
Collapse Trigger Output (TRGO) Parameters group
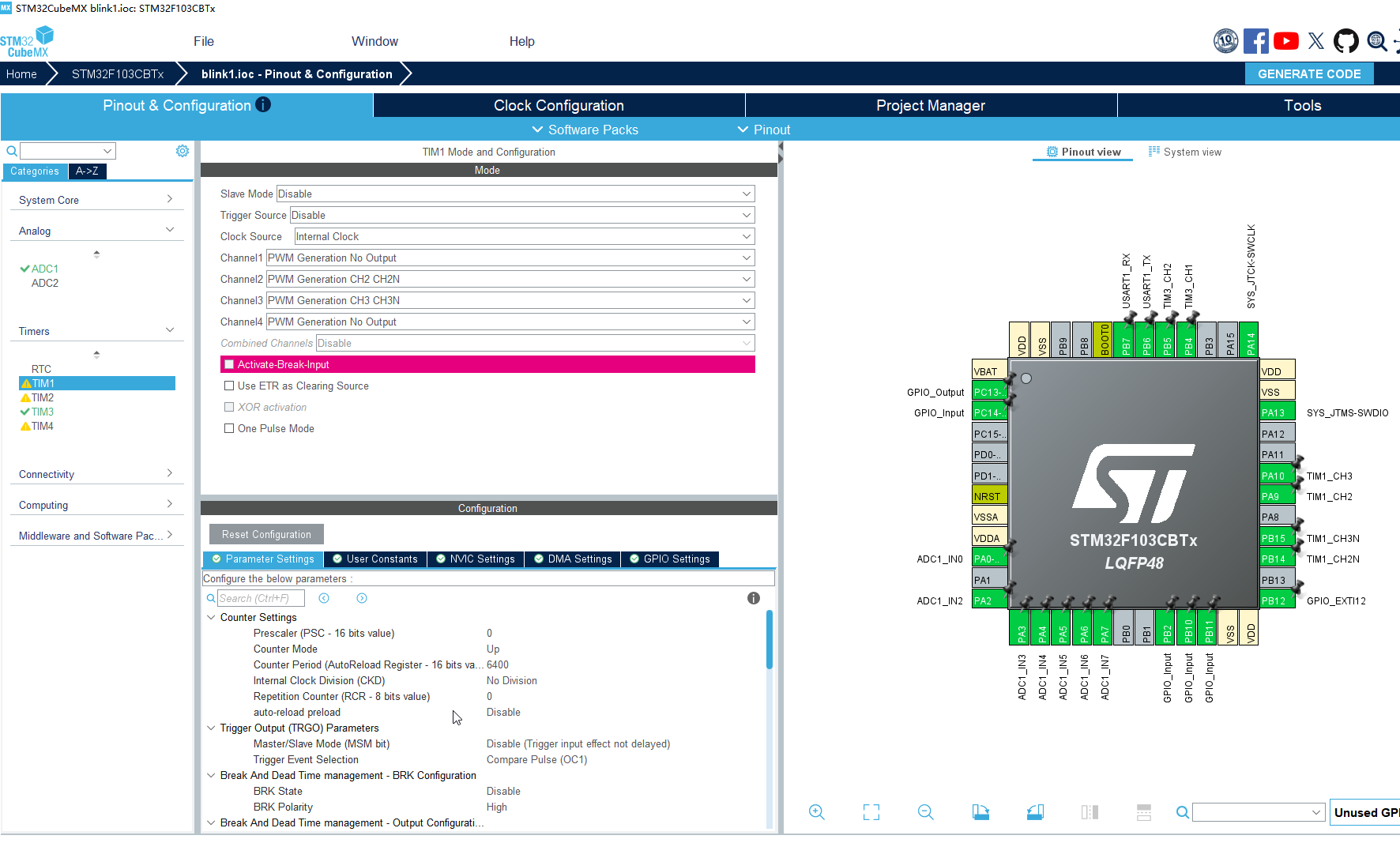point(211,728)
